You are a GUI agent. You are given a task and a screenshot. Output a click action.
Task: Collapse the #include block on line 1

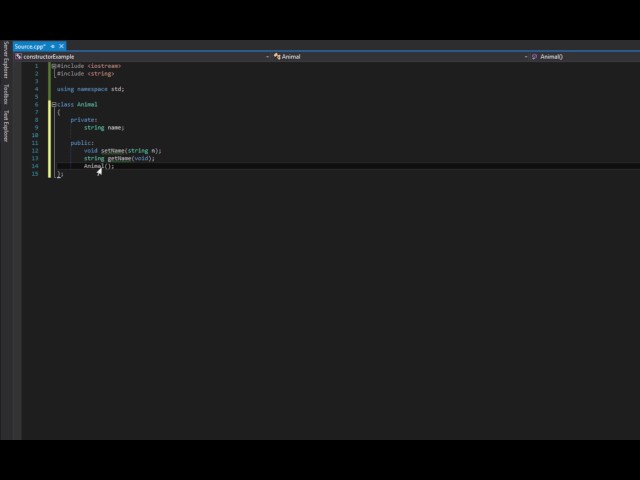click(54, 66)
